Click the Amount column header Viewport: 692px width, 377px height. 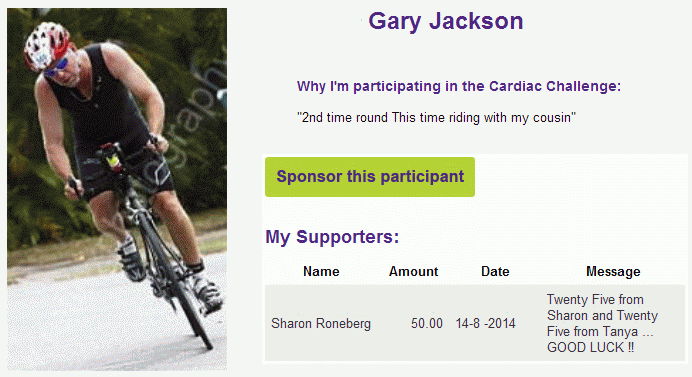click(x=414, y=271)
